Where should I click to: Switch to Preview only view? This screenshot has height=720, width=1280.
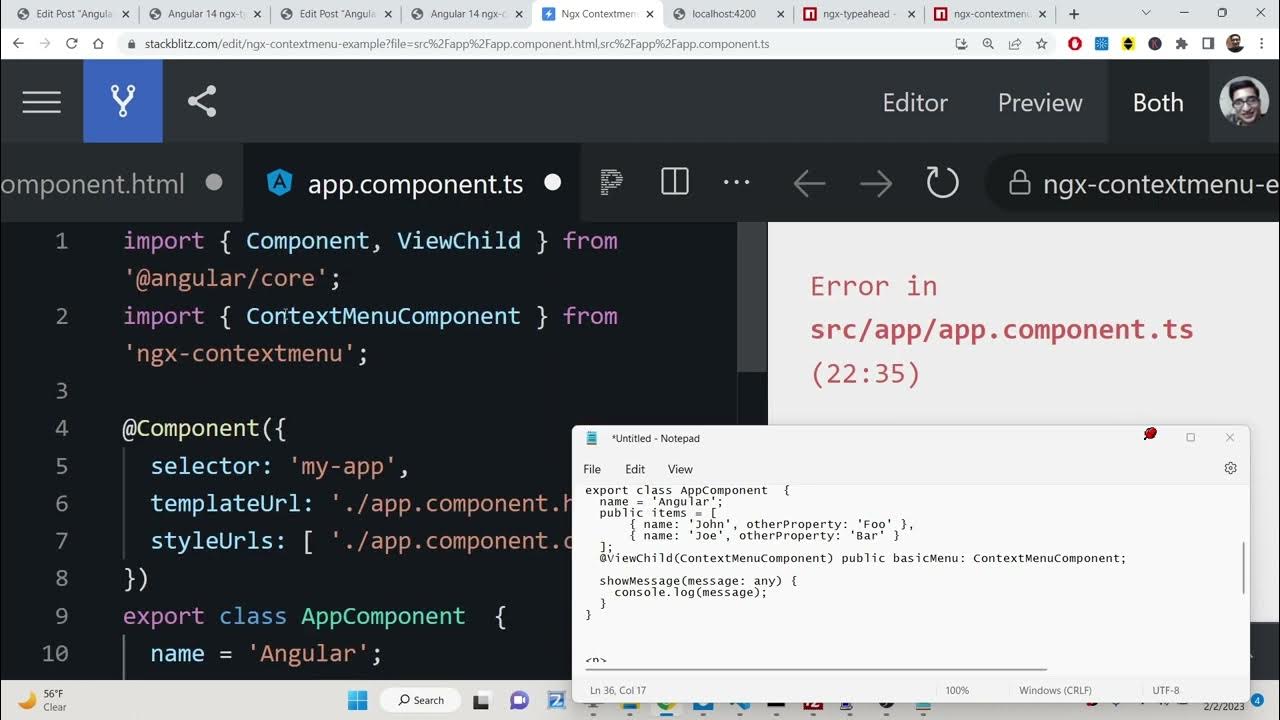(1040, 103)
